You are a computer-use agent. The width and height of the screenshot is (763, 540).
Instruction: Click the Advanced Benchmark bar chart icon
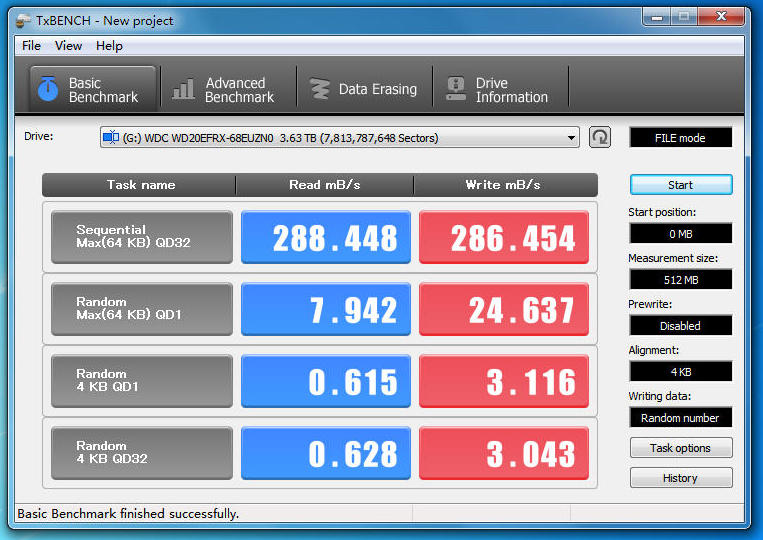tap(183, 89)
